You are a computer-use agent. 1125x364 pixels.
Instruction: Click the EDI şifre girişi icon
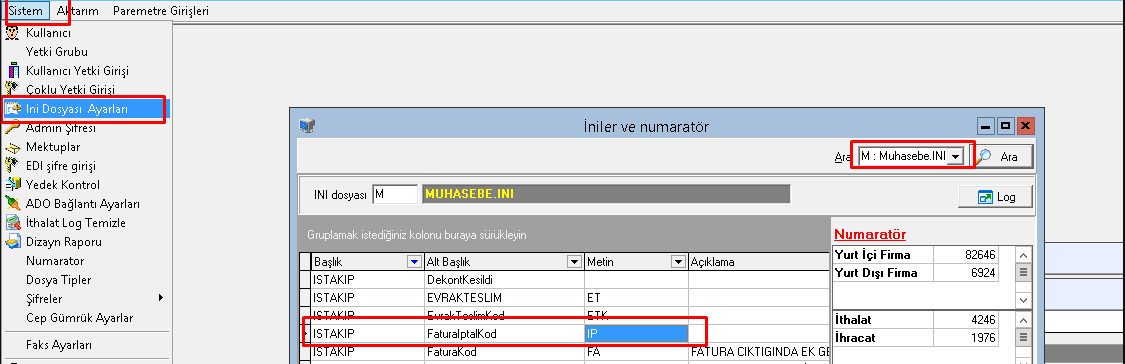(12, 166)
